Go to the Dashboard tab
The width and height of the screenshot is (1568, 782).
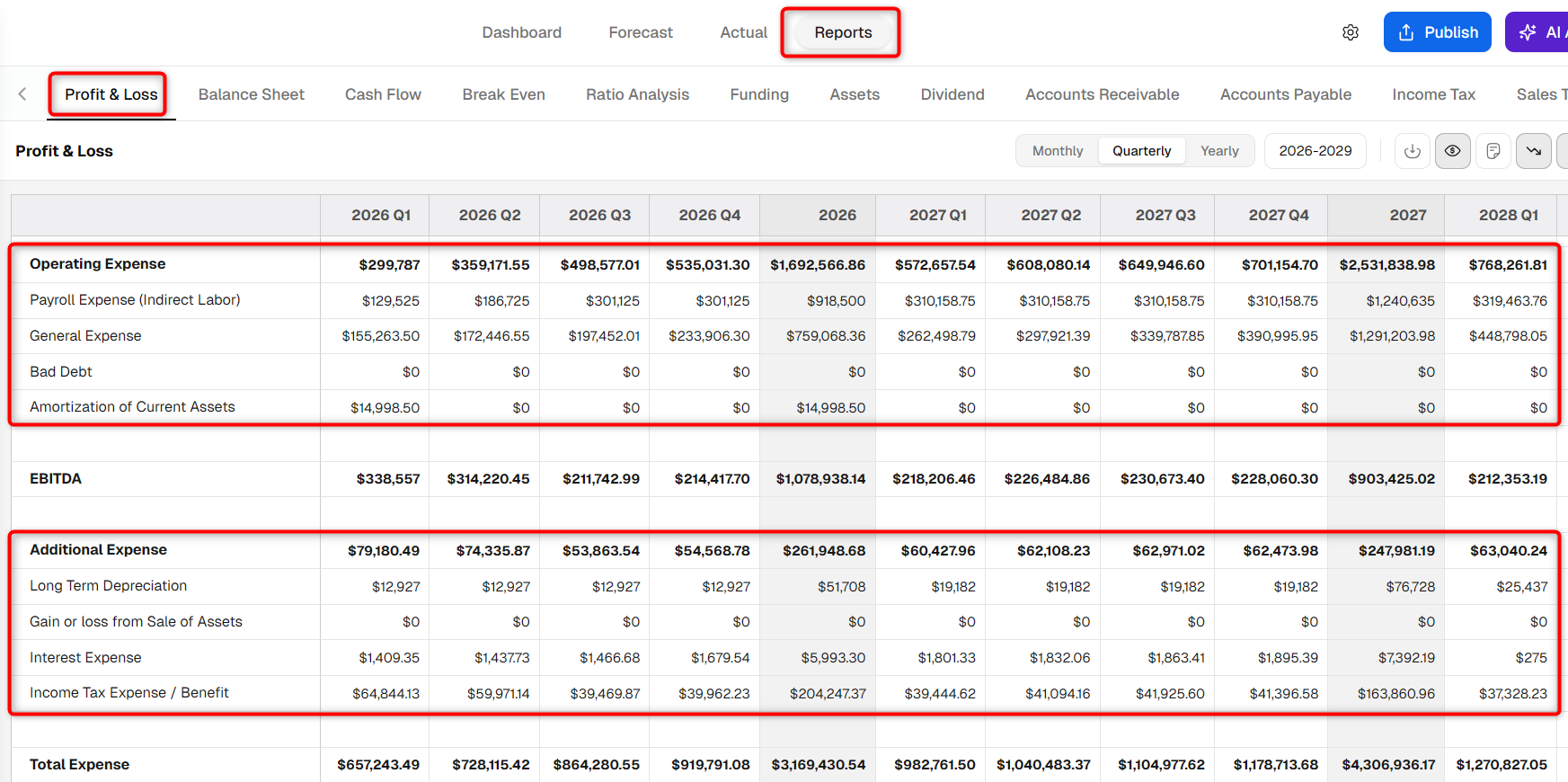point(521,32)
